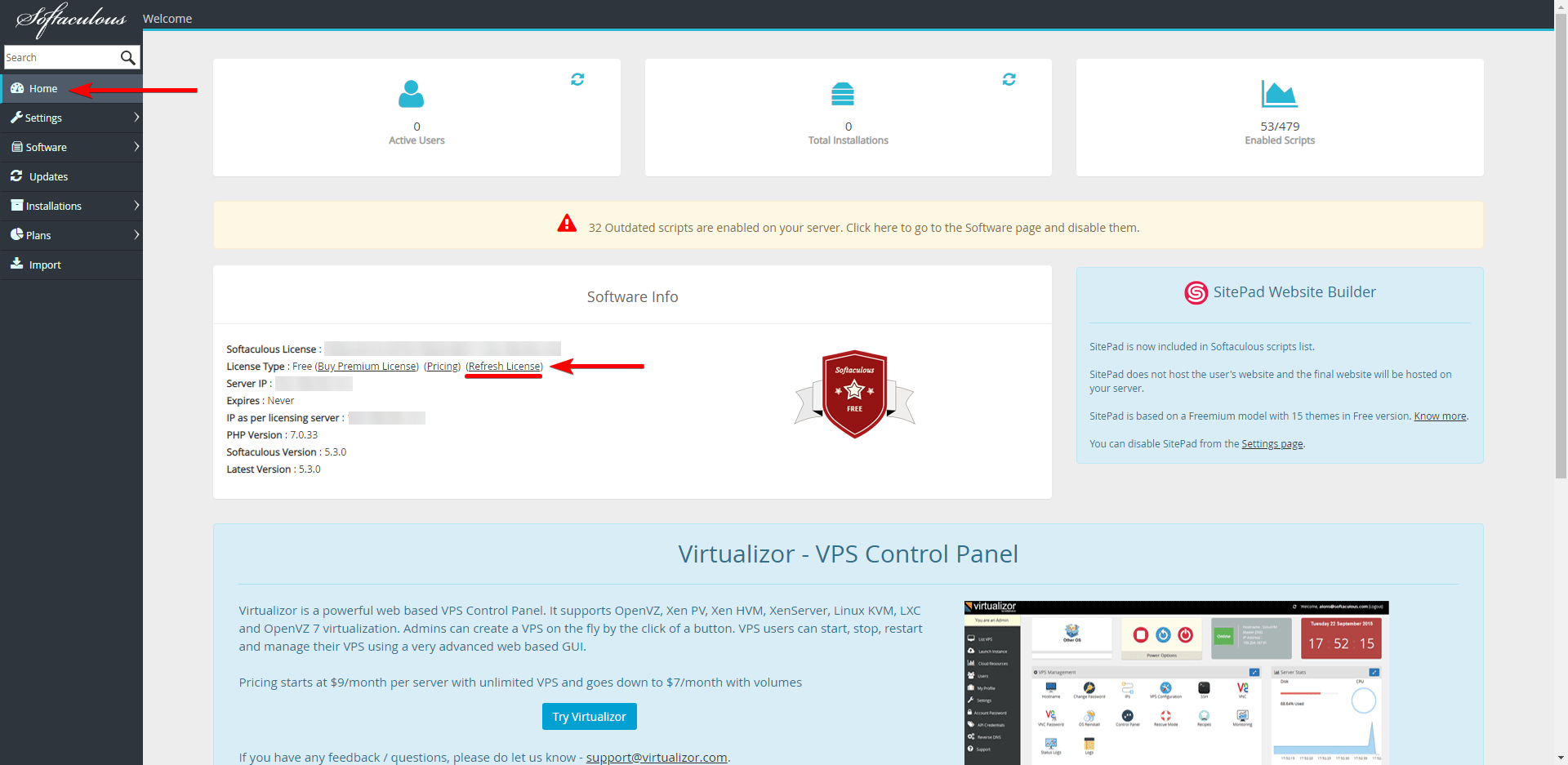Click the Virtualizor - VPS Control Panel heading
1568x765 pixels.
tap(848, 554)
